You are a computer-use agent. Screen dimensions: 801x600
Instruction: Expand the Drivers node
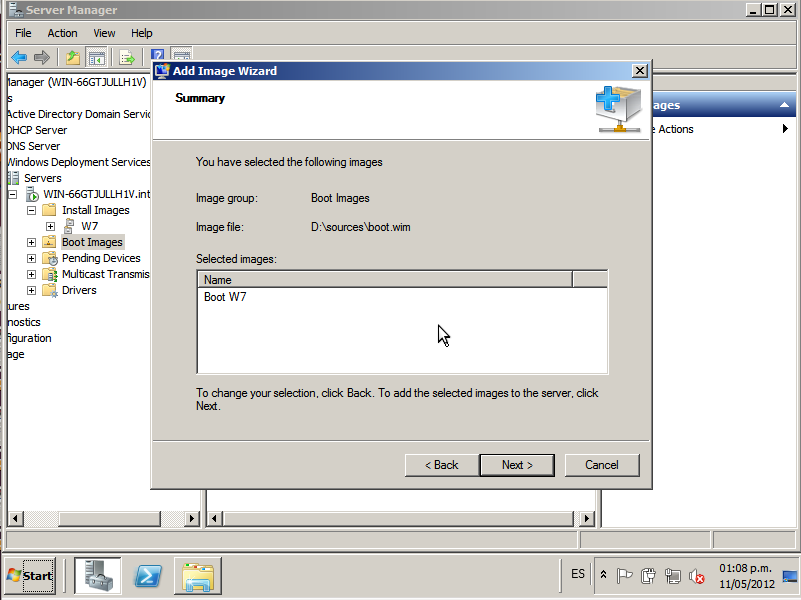pyautogui.click(x=32, y=290)
